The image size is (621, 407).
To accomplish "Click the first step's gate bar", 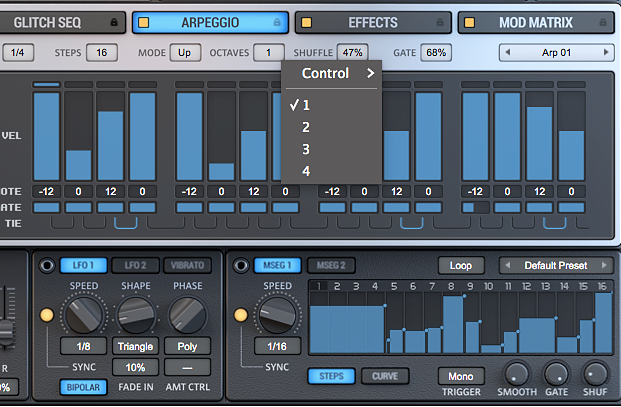I will pyautogui.click(x=46, y=207).
